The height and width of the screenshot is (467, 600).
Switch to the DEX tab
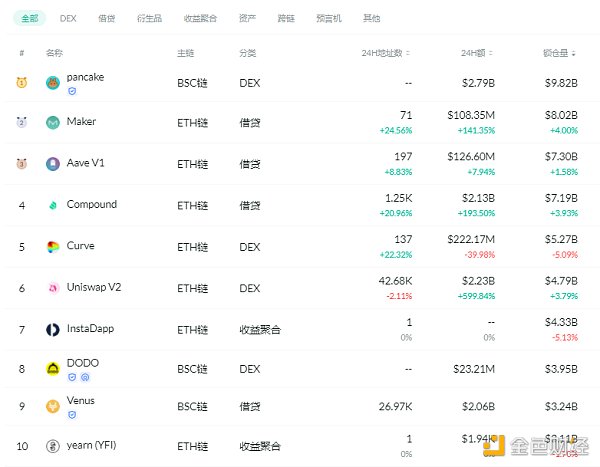pyautogui.click(x=68, y=18)
